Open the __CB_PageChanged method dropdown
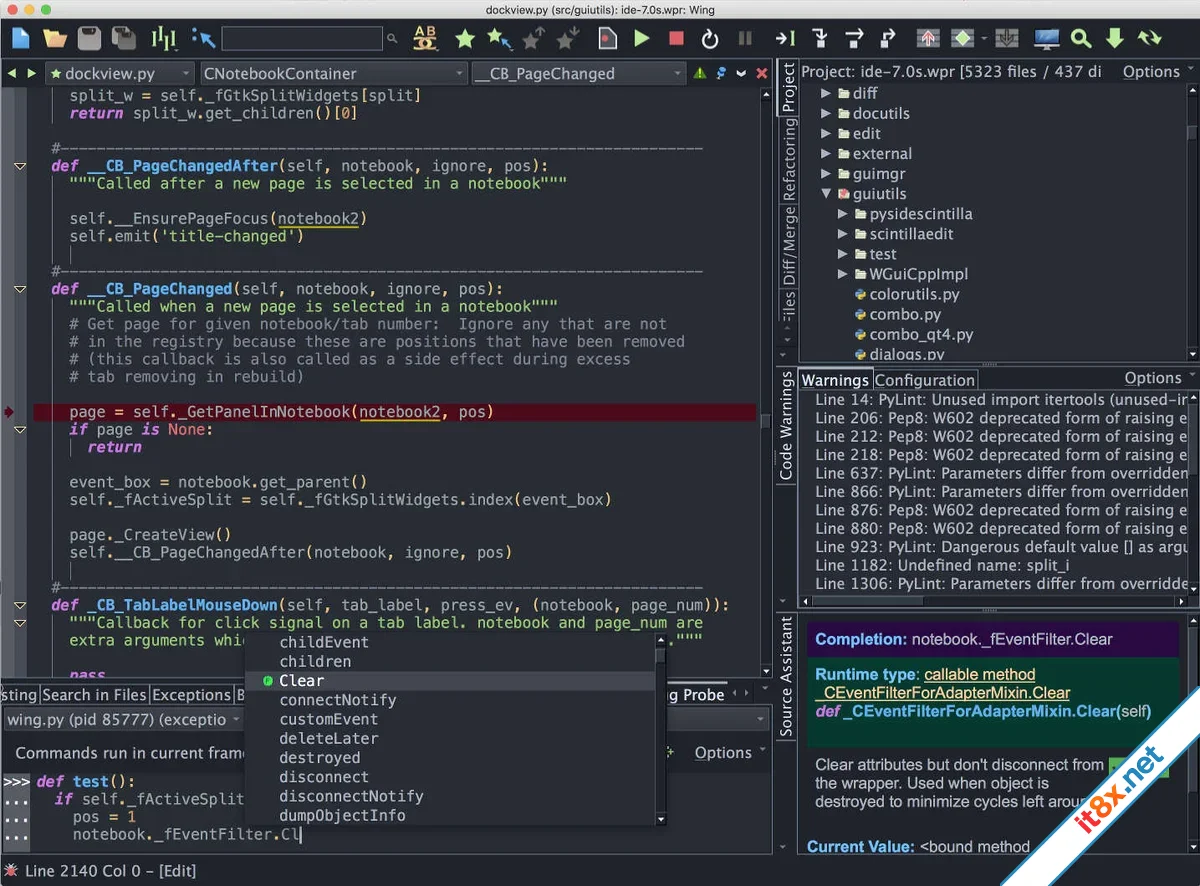Viewport: 1200px width, 886px height. pos(578,73)
